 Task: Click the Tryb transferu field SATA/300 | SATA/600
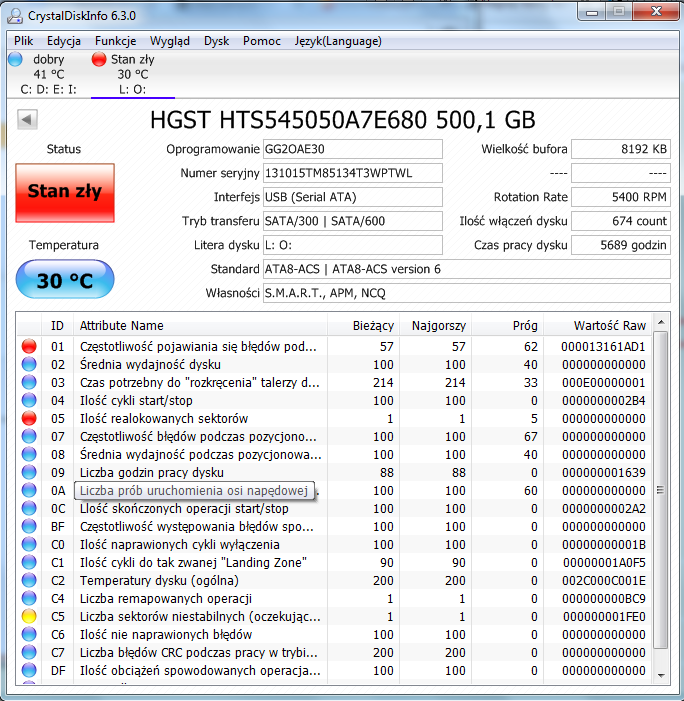point(353,221)
